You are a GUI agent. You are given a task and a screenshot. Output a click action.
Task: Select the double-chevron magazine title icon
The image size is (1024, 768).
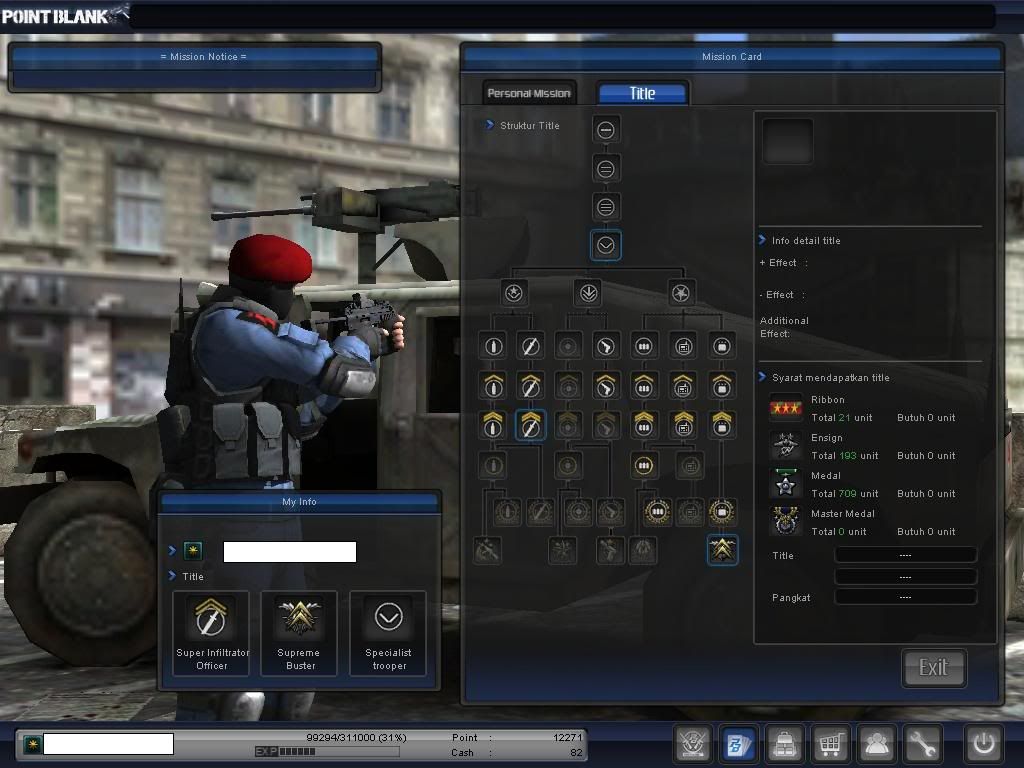coord(644,425)
